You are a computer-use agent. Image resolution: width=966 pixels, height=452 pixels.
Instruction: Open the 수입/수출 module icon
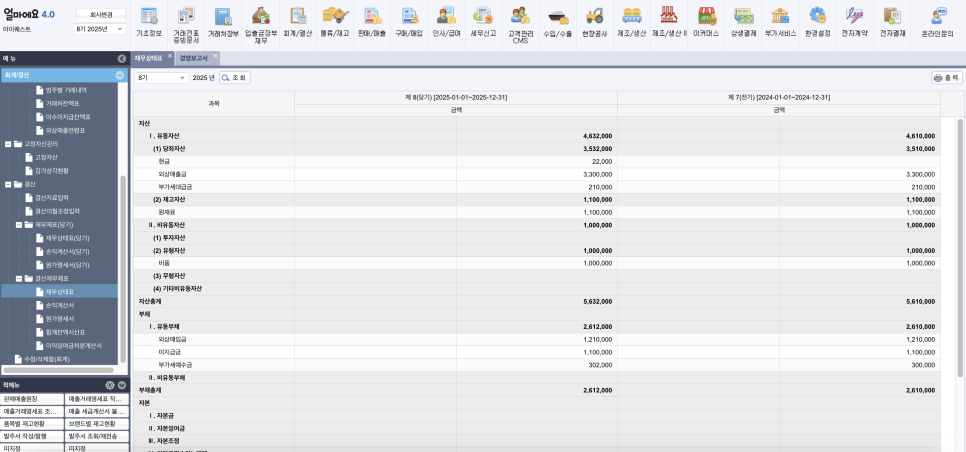(558, 17)
